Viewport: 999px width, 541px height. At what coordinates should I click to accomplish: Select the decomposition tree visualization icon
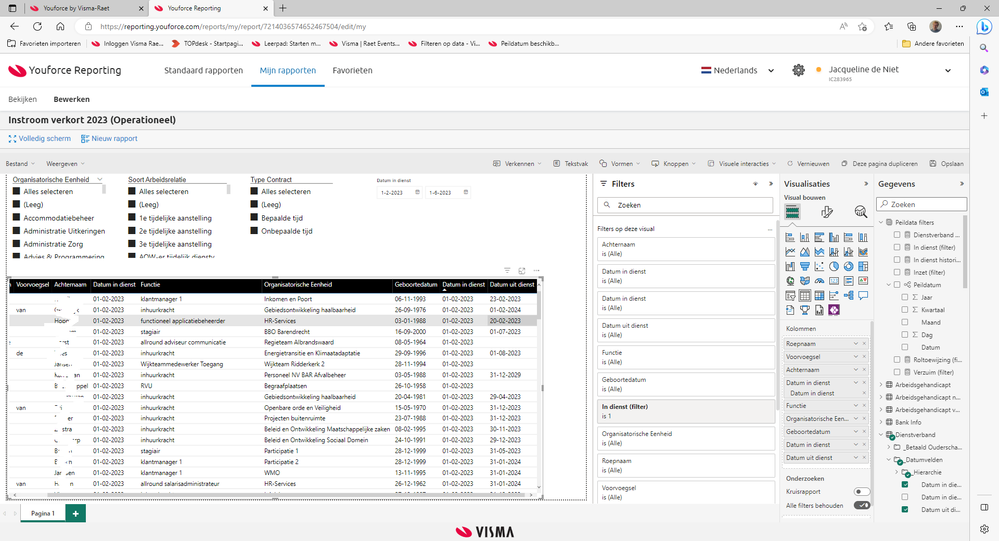849,296
